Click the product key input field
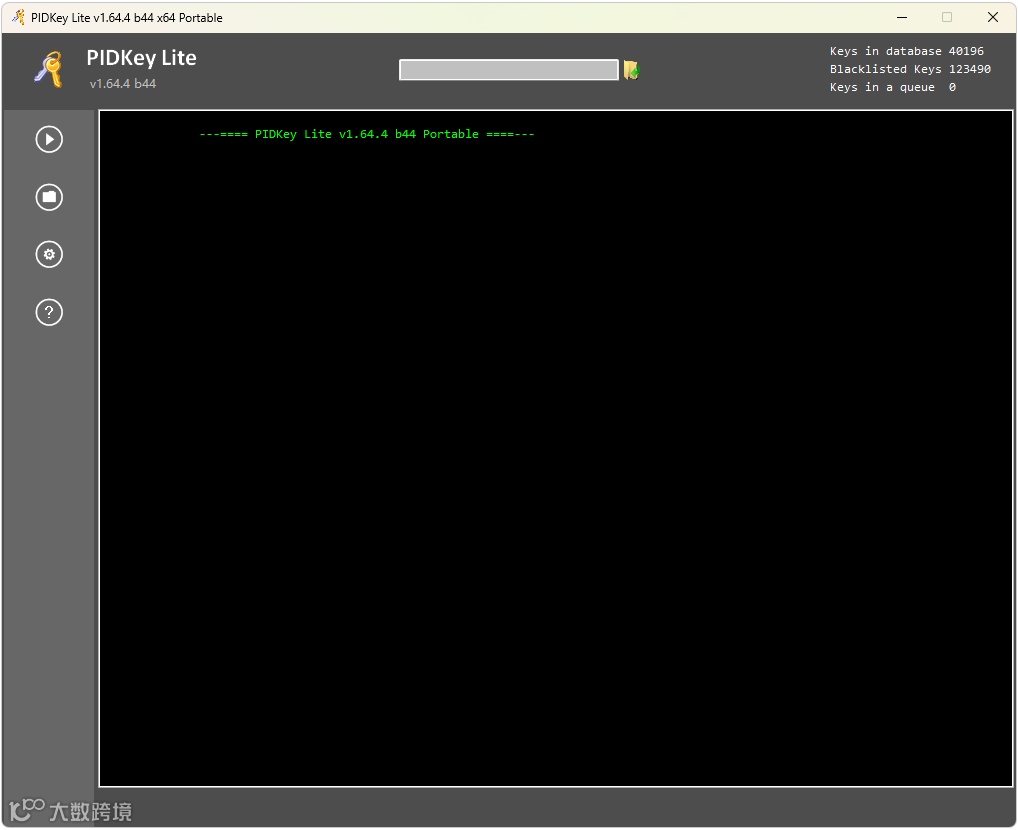1018x830 pixels. coord(509,69)
